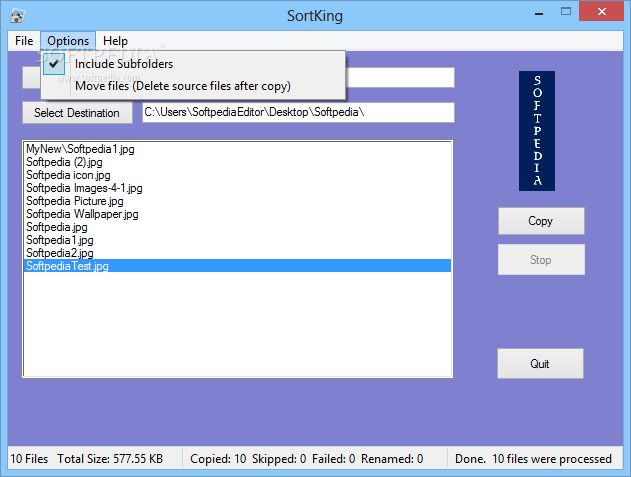Image resolution: width=631 pixels, height=477 pixels.
Task: Click 'Copied: 10' in status bar
Action: pyautogui.click(x=218, y=459)
